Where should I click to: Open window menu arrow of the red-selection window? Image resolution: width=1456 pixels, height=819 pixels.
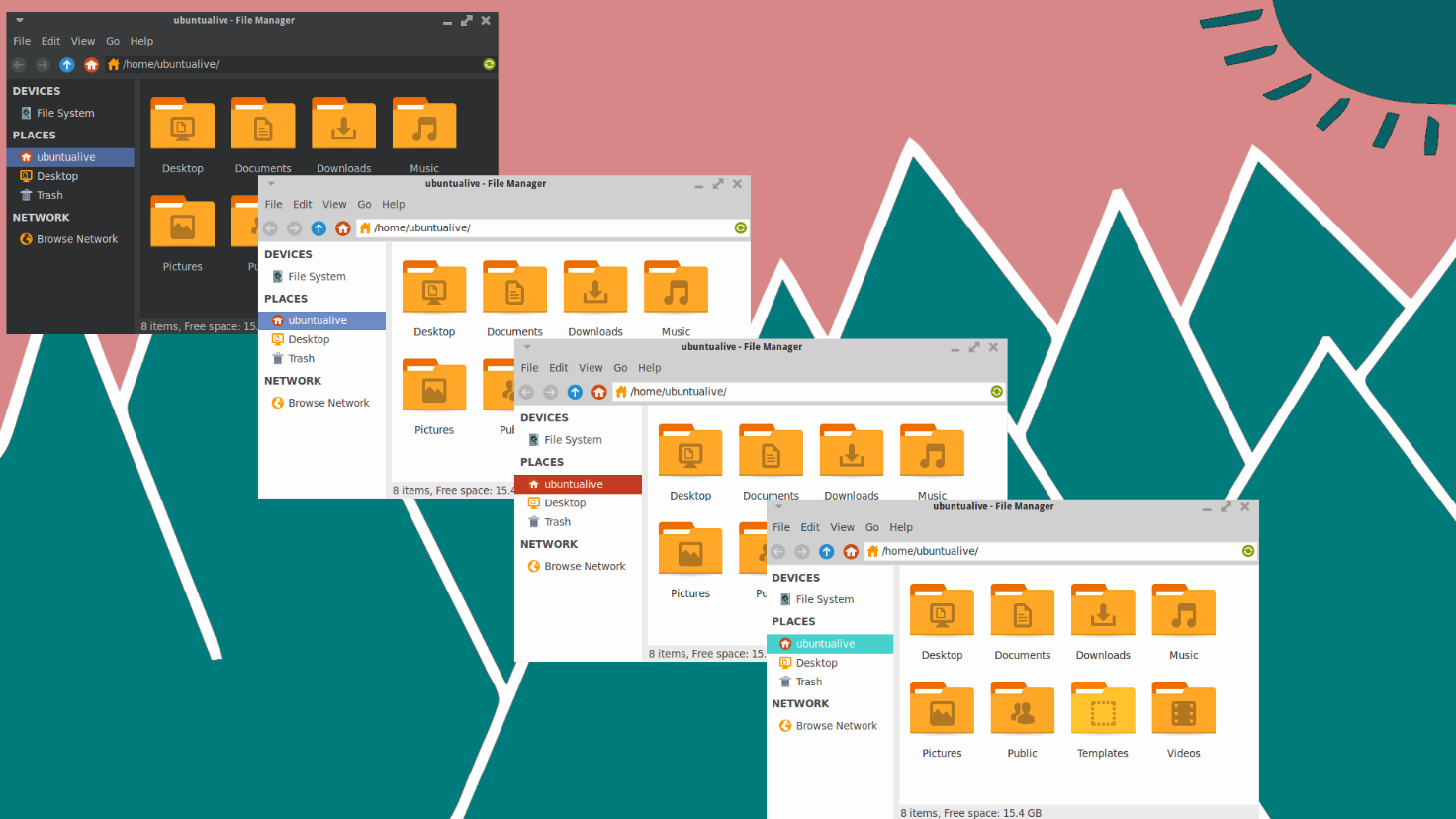coord(527,347)
